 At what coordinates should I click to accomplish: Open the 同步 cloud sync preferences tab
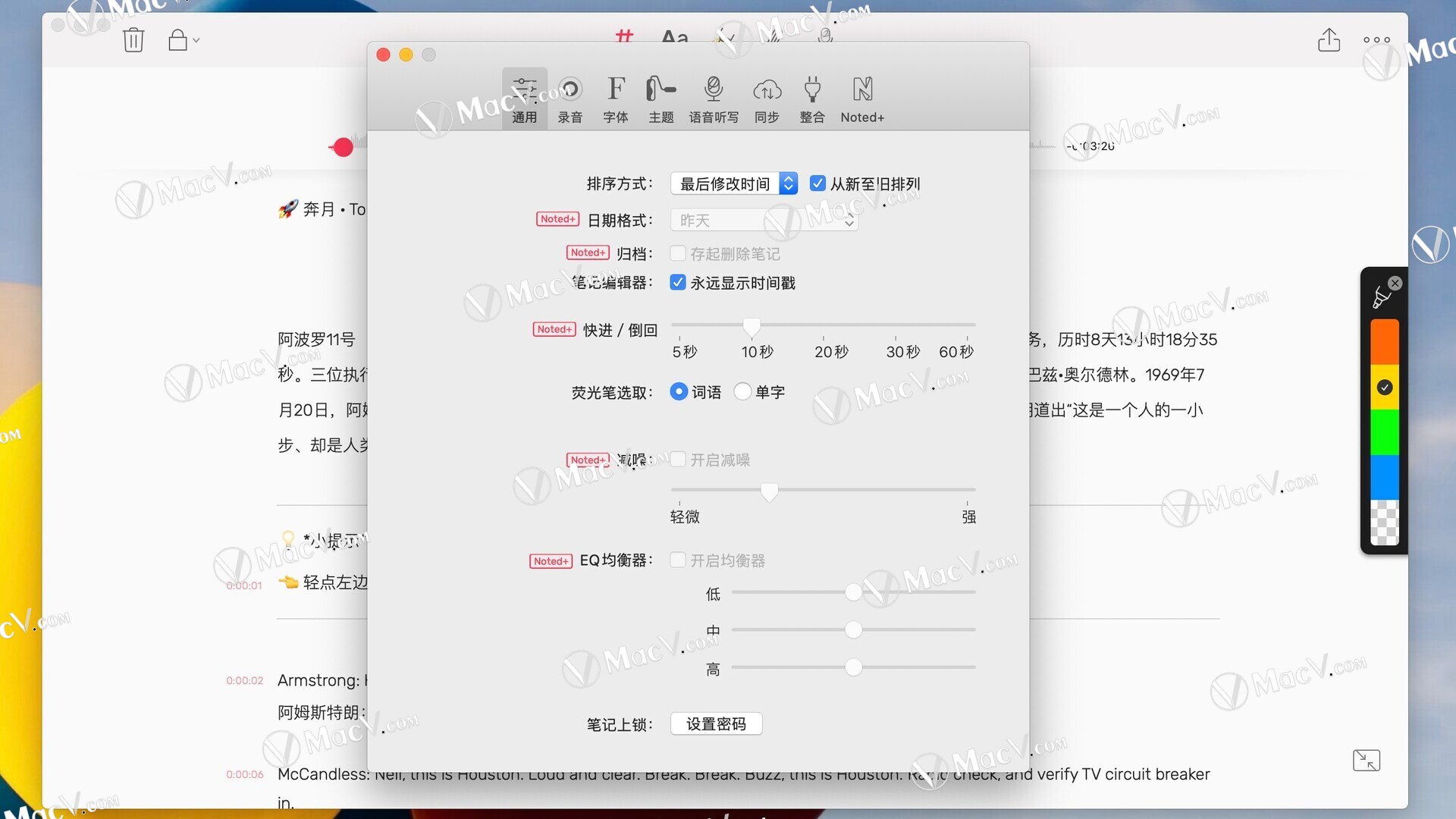point(767,99)
